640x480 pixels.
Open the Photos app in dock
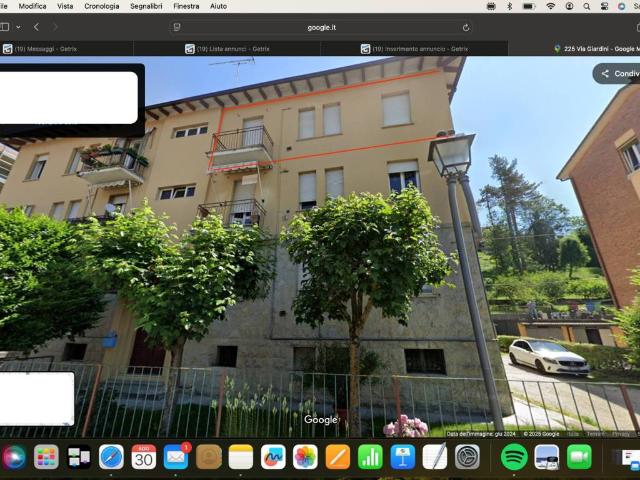point(305,457)
